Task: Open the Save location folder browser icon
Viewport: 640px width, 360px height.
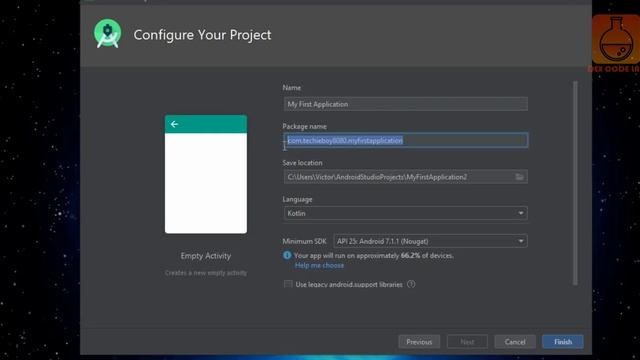Action: 519,177
